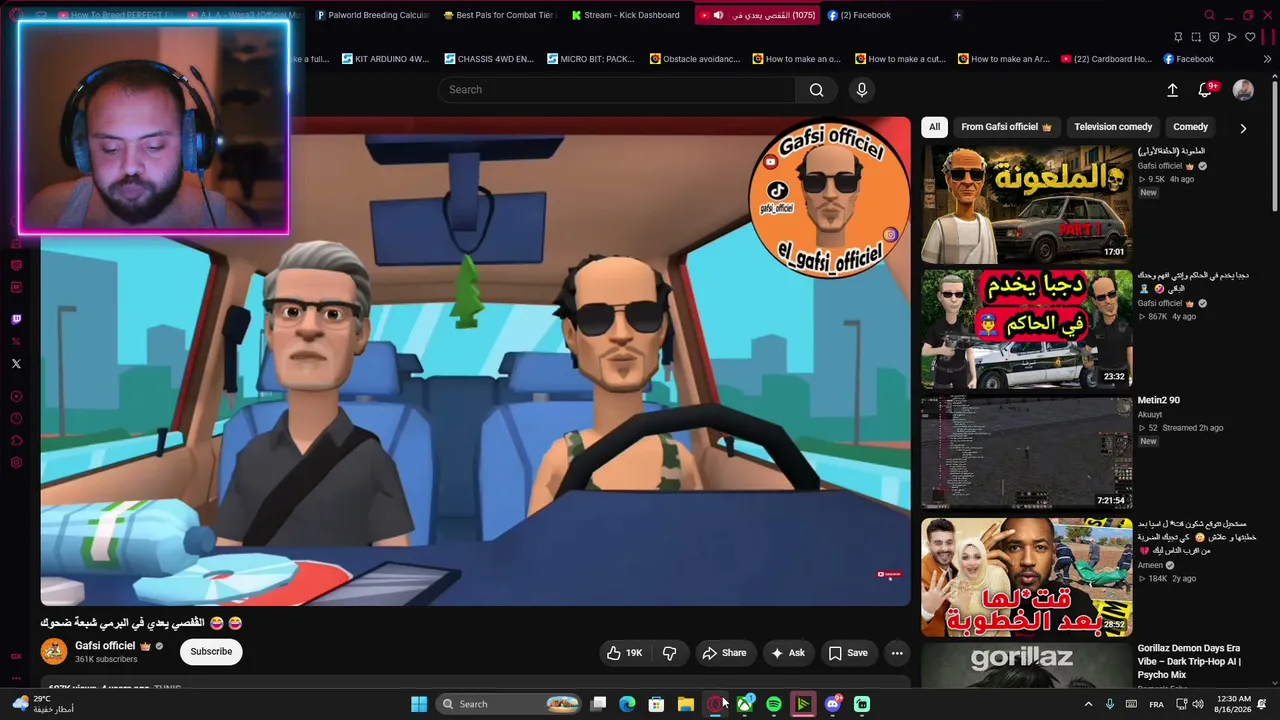Open the Facebook bookmark in bookmarks bar
This screenshot has width=1280, height=720.
(x=1188, y=59)
